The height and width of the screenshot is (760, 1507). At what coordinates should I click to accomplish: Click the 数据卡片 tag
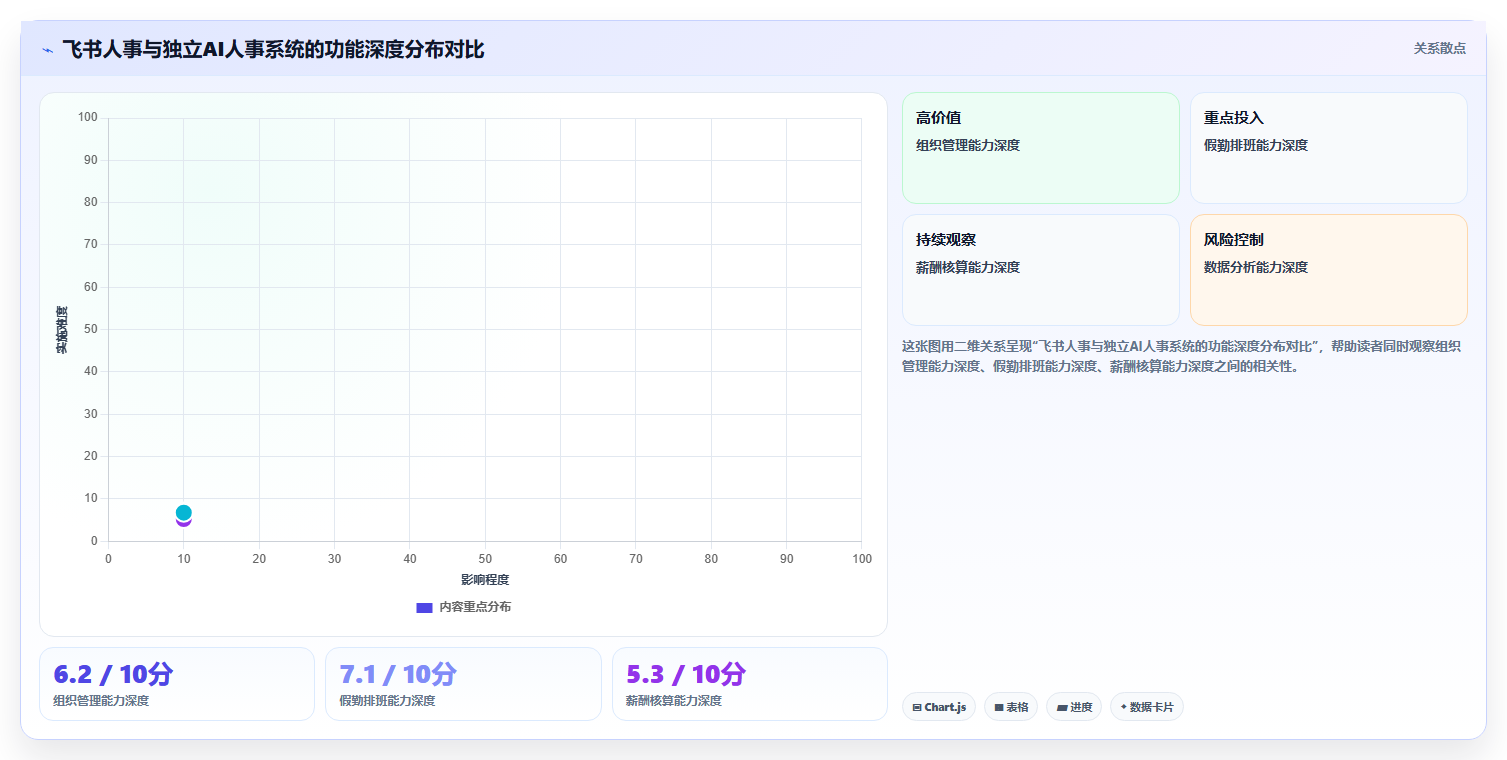coord(1147,707)
